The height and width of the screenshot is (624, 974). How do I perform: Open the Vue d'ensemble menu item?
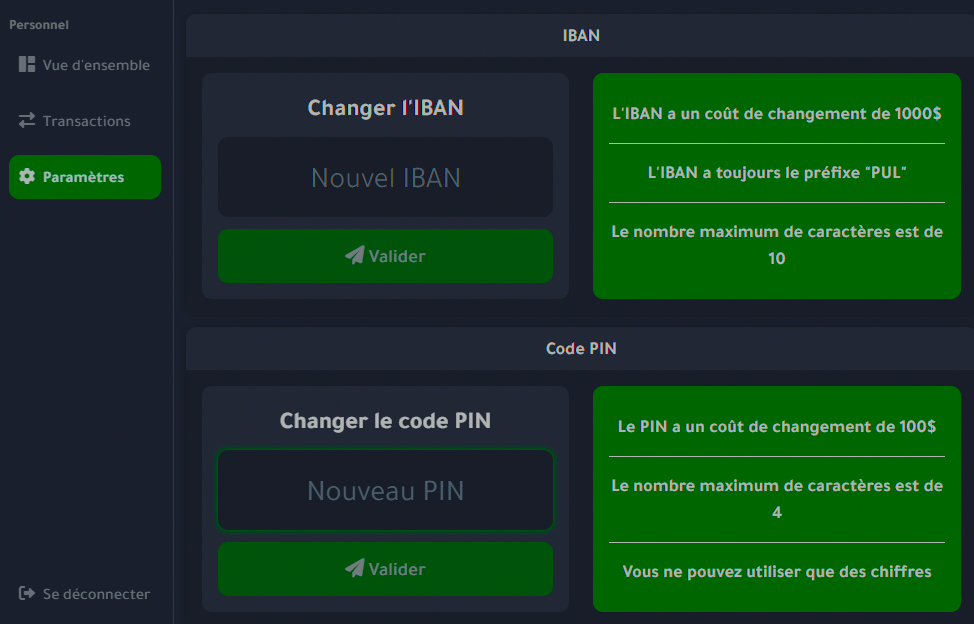95,65
